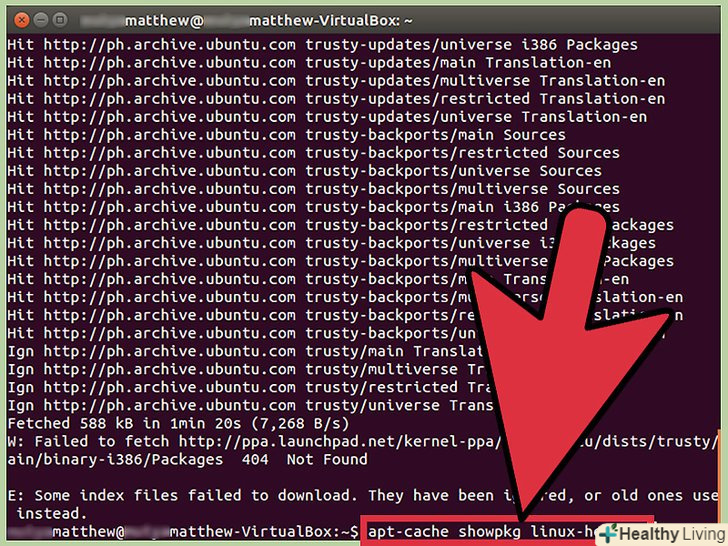Close the terminal with the red button
The image size is (728, 546).
[21, 20]
